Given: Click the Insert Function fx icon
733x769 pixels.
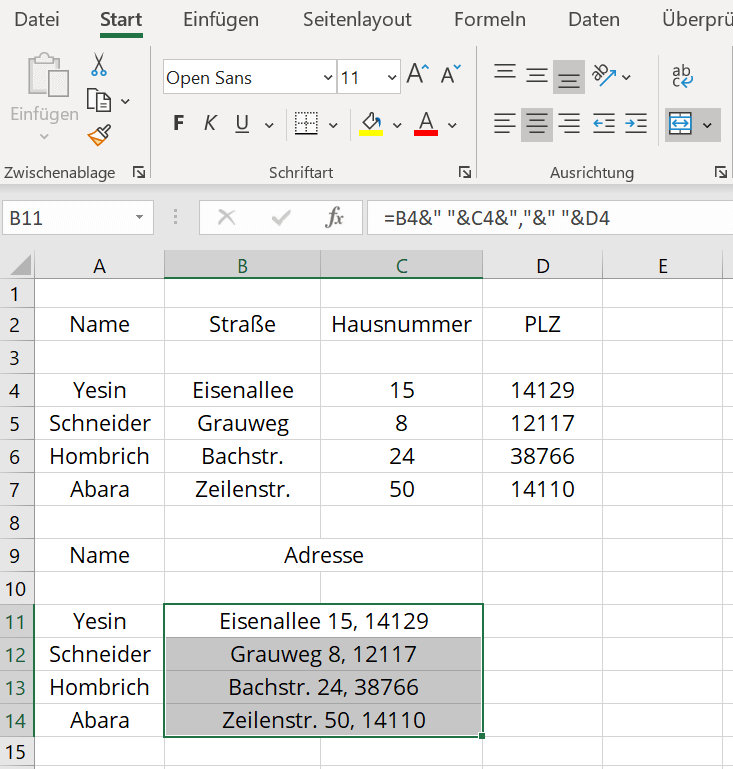Looking at the screenshot, I should 335,217.
